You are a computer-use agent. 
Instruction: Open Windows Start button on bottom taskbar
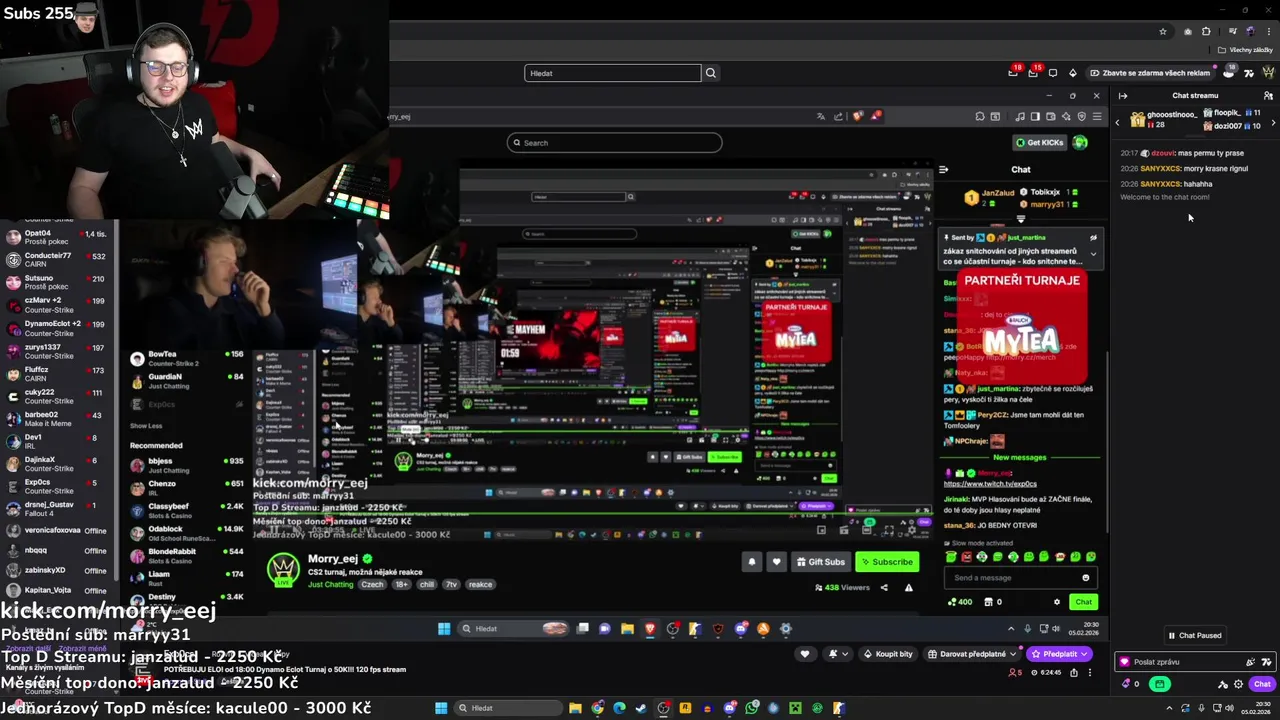[x=441, y=708]
